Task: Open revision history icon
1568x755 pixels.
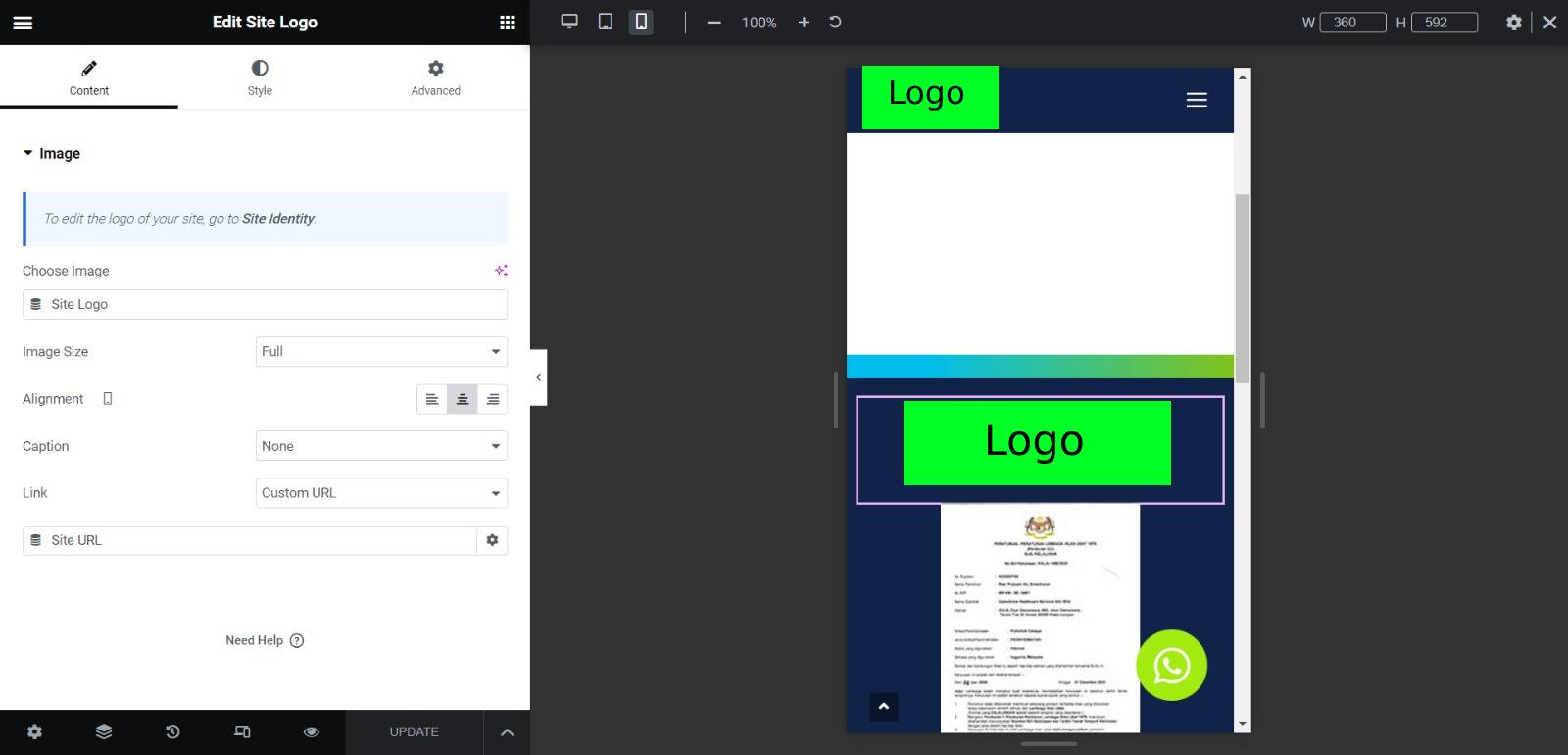Action: coord(172,731)
